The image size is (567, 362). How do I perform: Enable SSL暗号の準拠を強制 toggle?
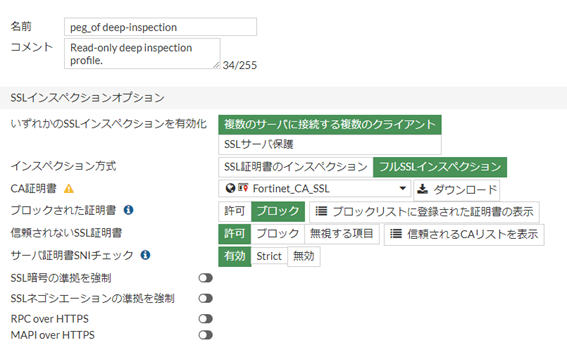[205, 278]
